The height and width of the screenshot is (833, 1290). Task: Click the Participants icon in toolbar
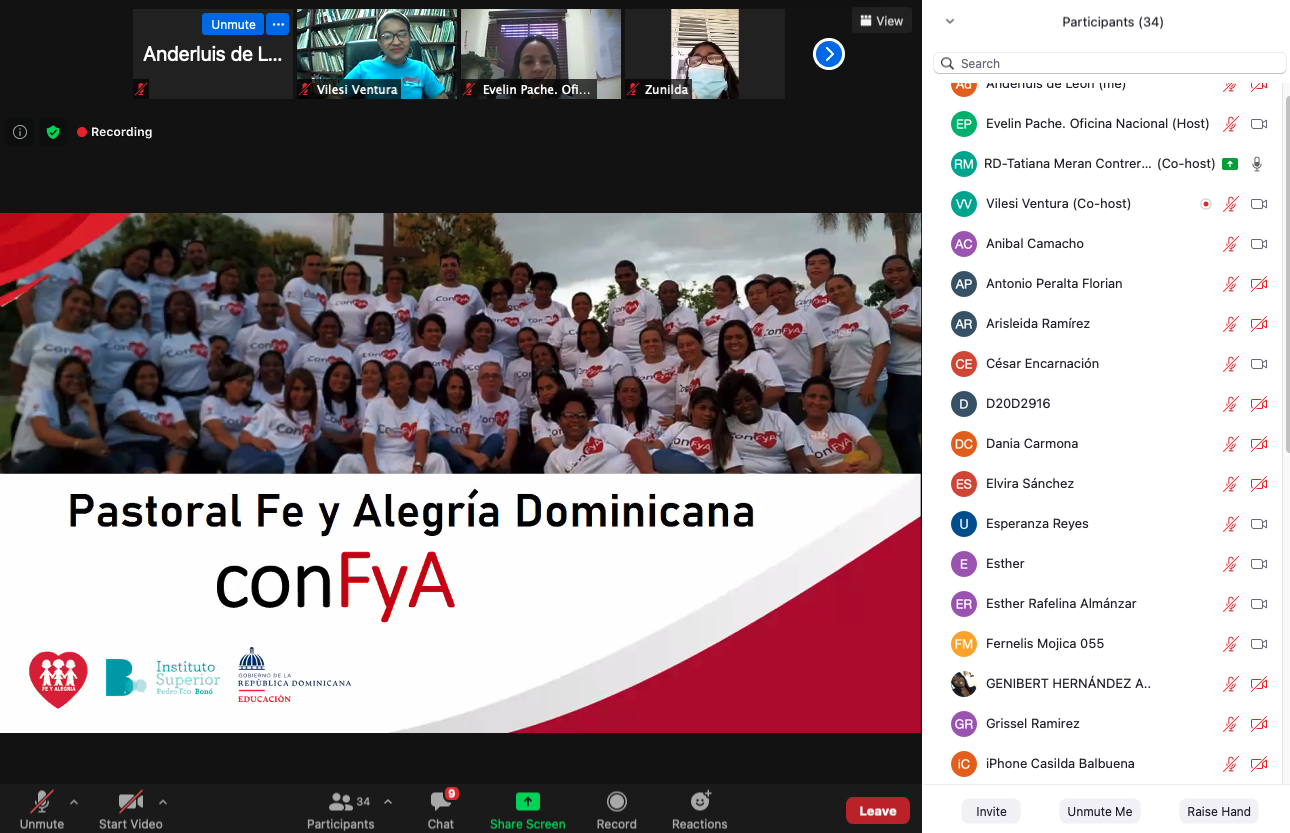(x=341, y=802)
